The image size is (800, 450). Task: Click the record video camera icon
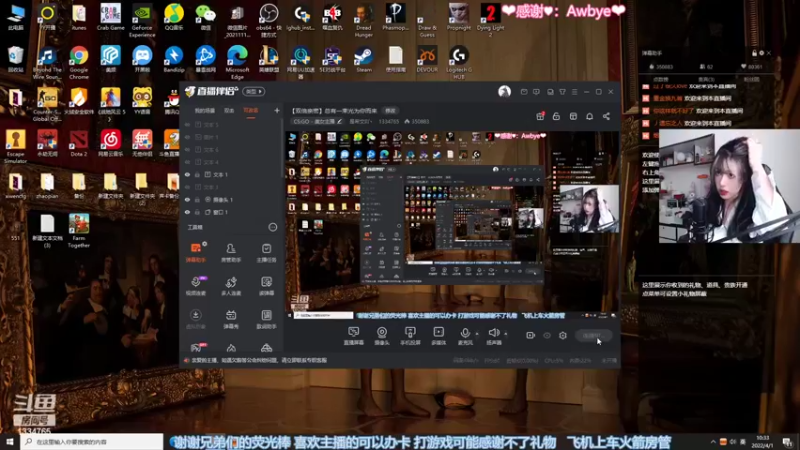(531, 335)
